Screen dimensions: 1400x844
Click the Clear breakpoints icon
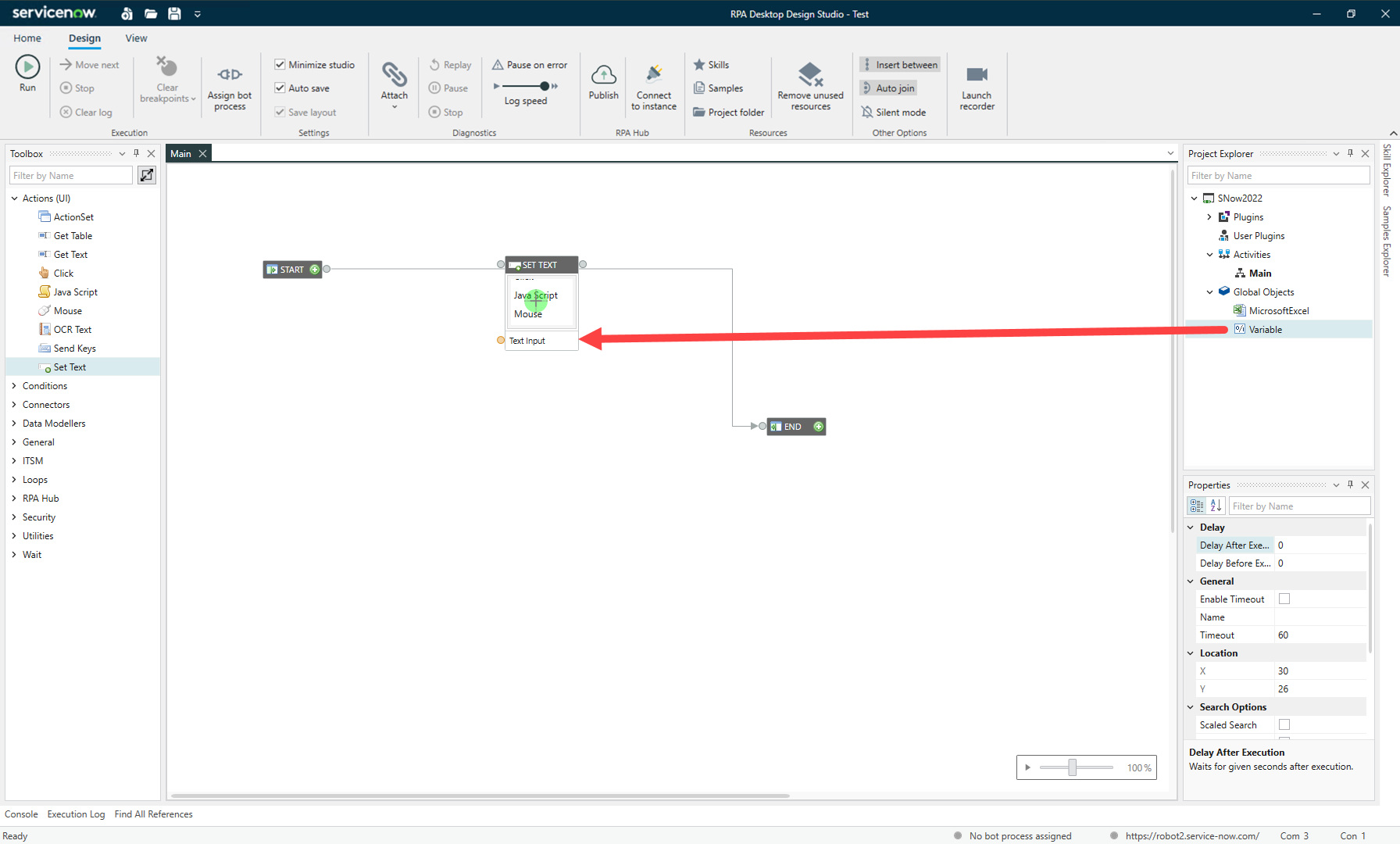click(166, 67)
